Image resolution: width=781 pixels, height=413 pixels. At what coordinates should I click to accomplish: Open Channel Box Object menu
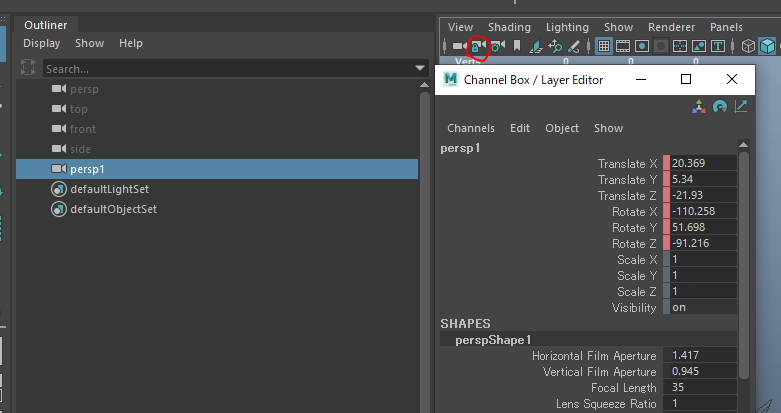[562, 128]
